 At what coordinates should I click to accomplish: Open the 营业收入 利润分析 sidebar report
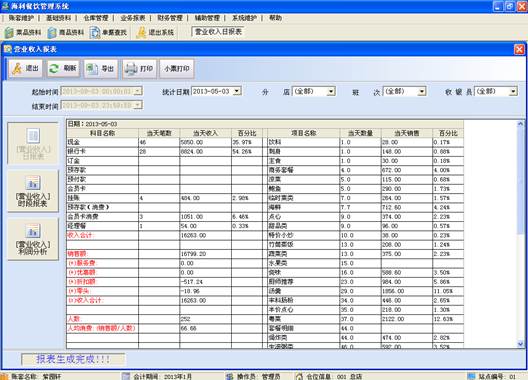pyautogui.click(x=33, y=239)
